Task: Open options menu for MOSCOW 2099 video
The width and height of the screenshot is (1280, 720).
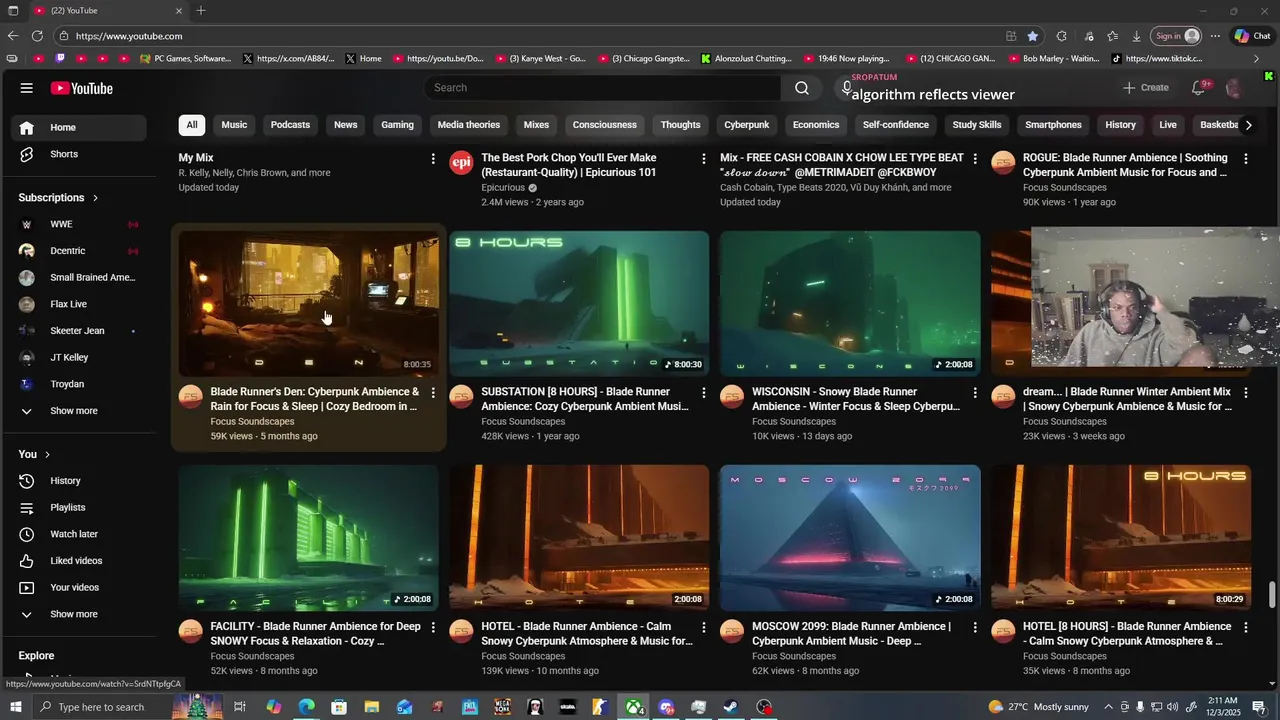Action: click(975, 627)
